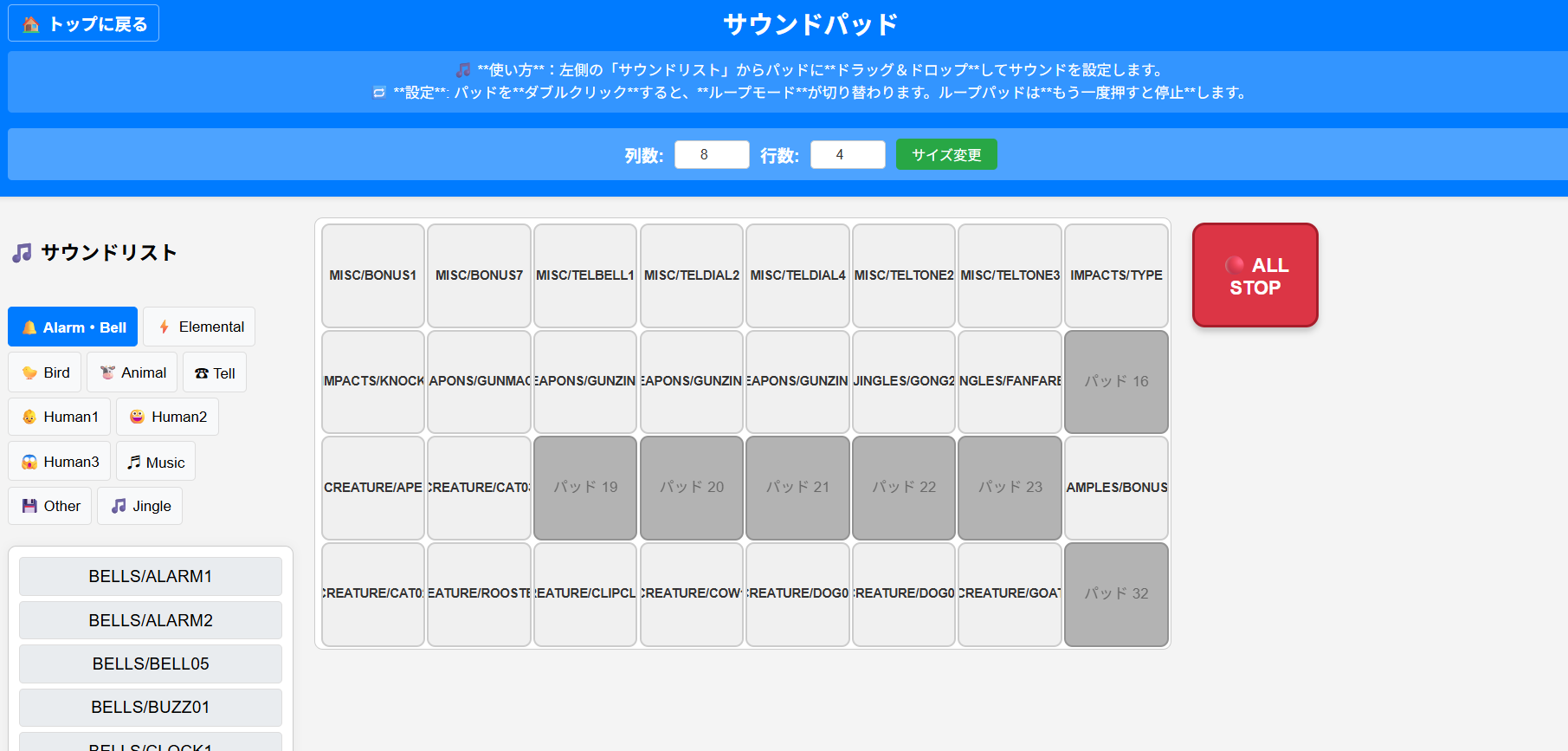Click the 行数 input field

coord(848,154)
